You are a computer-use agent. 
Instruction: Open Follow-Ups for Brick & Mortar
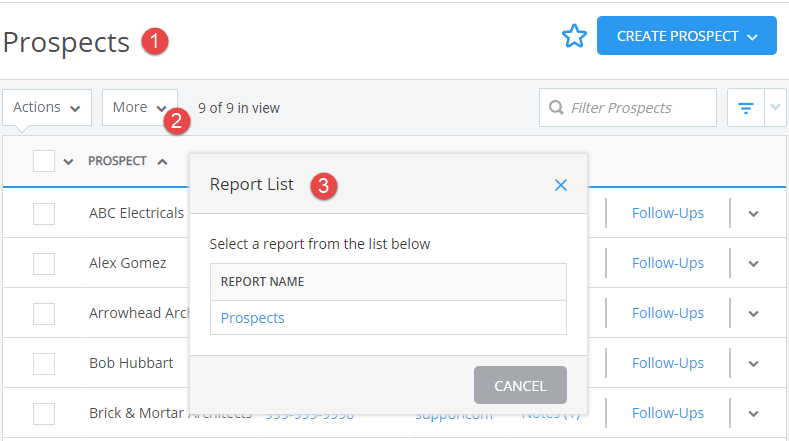(668, 413)
